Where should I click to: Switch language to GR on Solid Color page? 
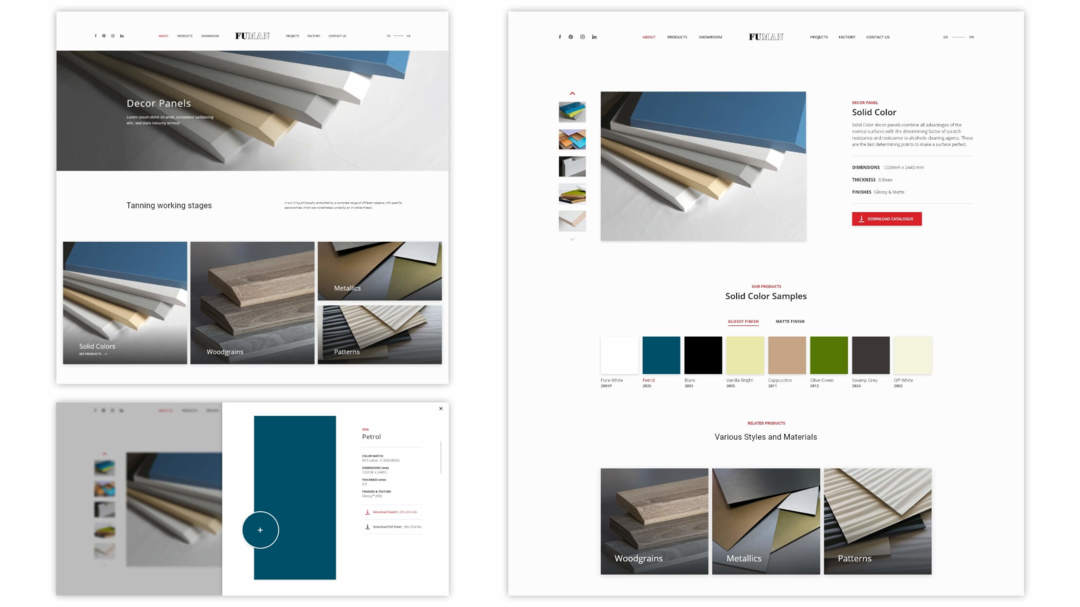click(946, 37)
